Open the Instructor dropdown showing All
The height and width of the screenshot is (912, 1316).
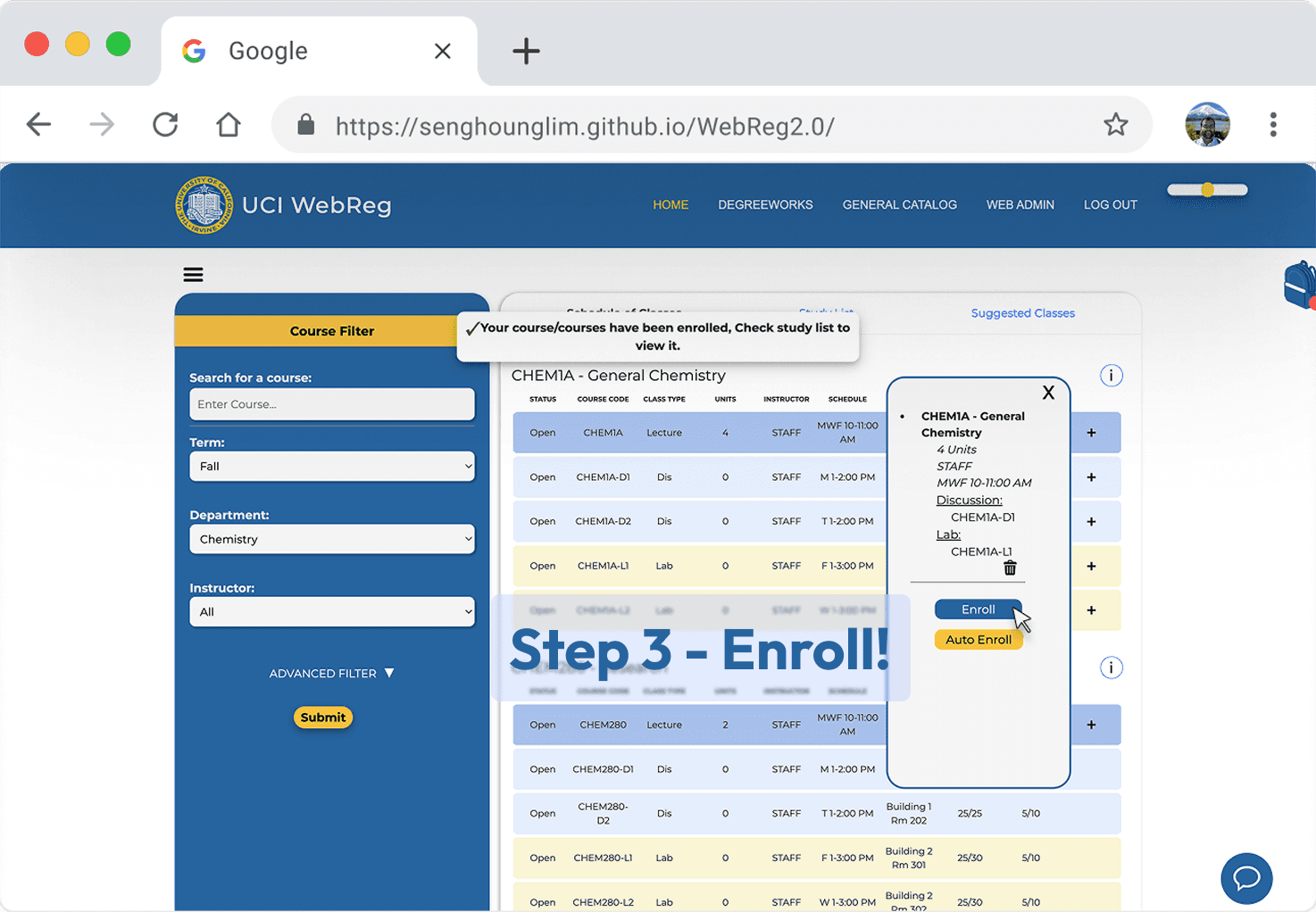pyautogui.click(x=332, y=612)
